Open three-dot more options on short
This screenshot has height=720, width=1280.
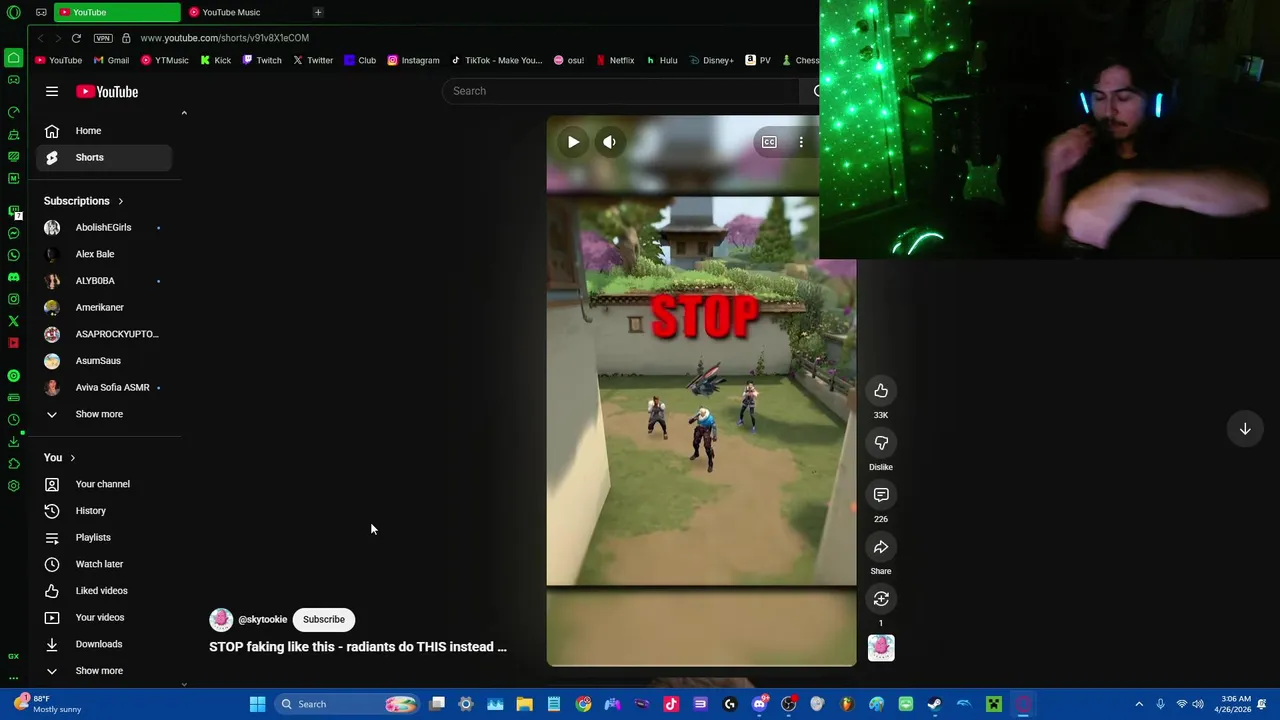pyautogui.click(x=801, y=142)
